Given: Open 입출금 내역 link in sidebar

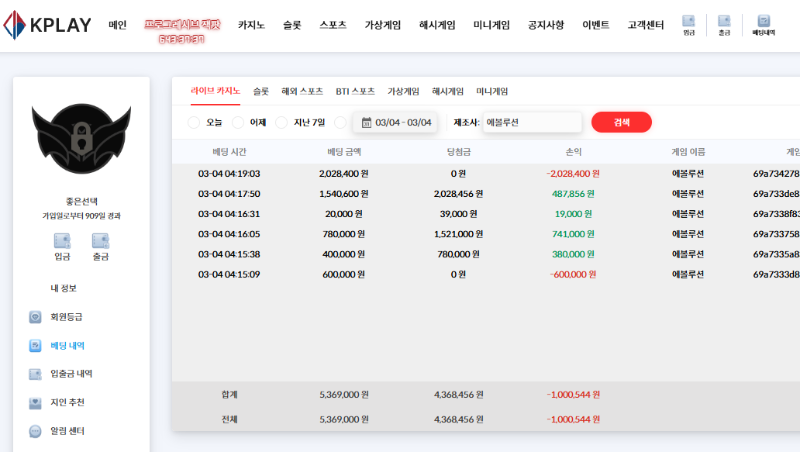Looking at the screenshot, I should [x=71, y=374].
